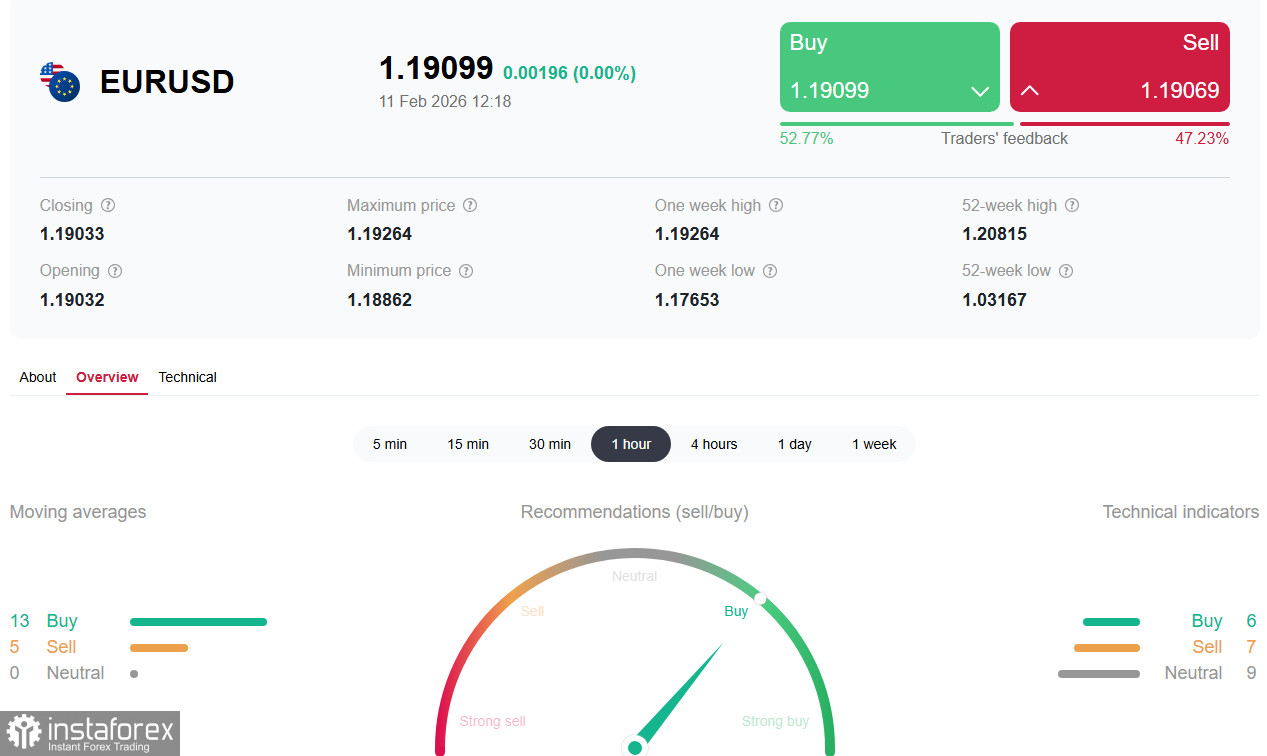Click the EURUSD flag icon
This screenshot has width=1267, height=756.
59,82
